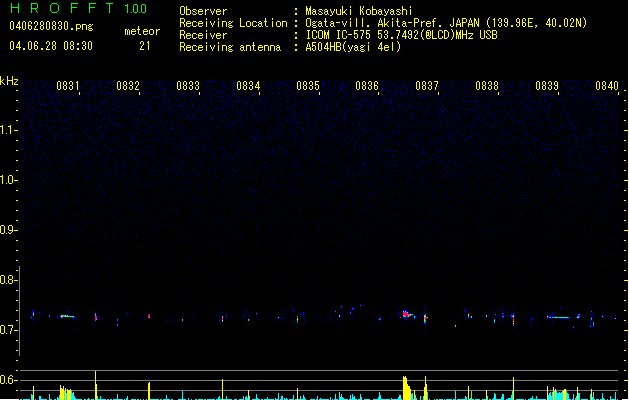Click time marker 0837

click(427, 86)
